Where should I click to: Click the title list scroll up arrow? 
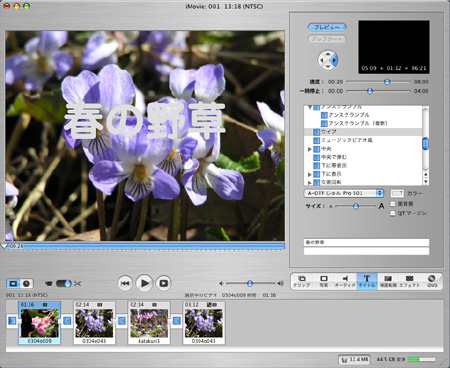(426, 174)
